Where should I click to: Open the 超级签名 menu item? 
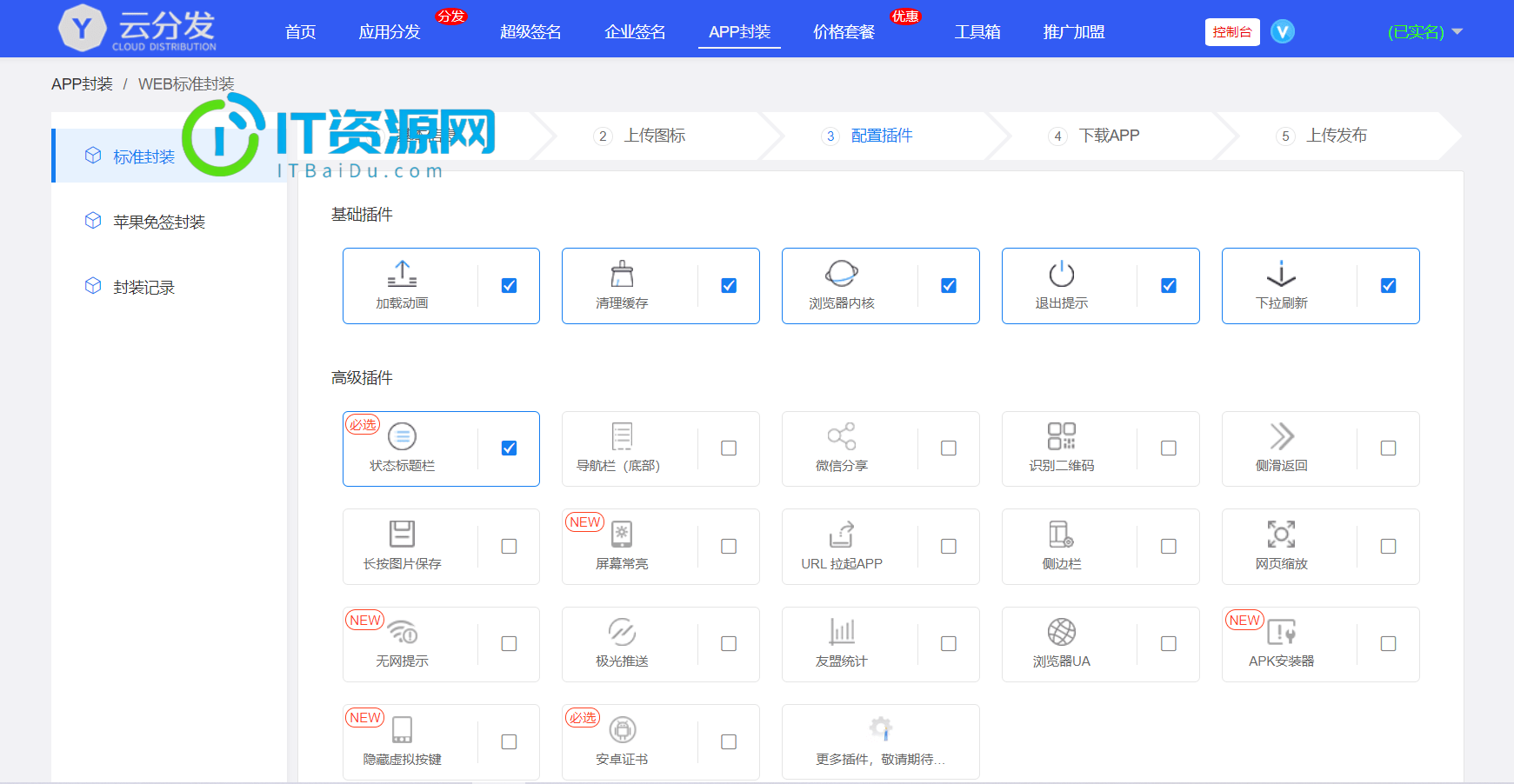click(530, 32)
